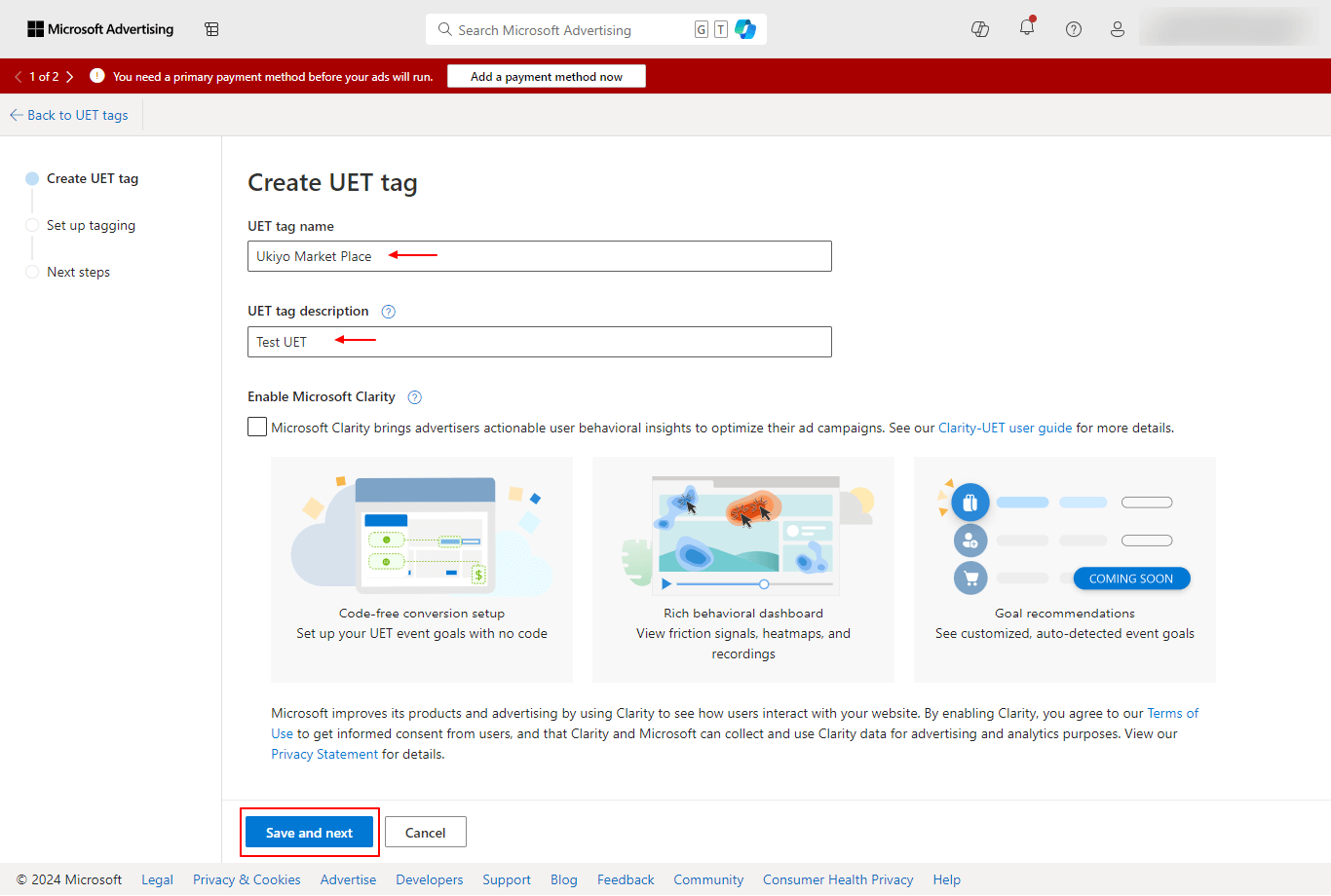1331x896 pixels.
Task: Enable the Microsoft Clarity checkbox
Action: pos(257,427)
